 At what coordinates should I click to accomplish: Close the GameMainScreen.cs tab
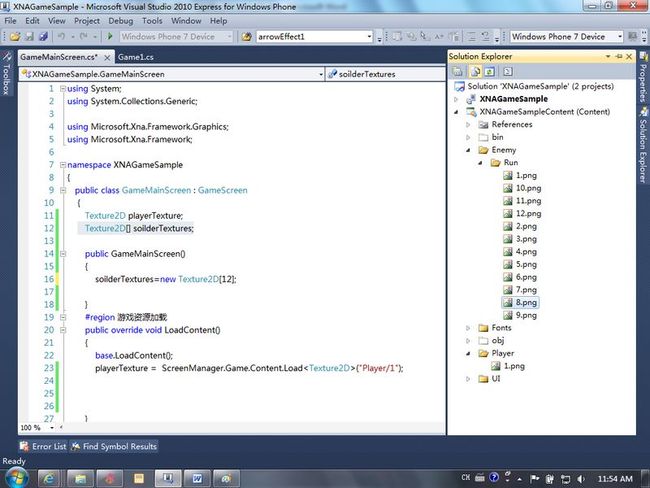(x=107, y=57)
